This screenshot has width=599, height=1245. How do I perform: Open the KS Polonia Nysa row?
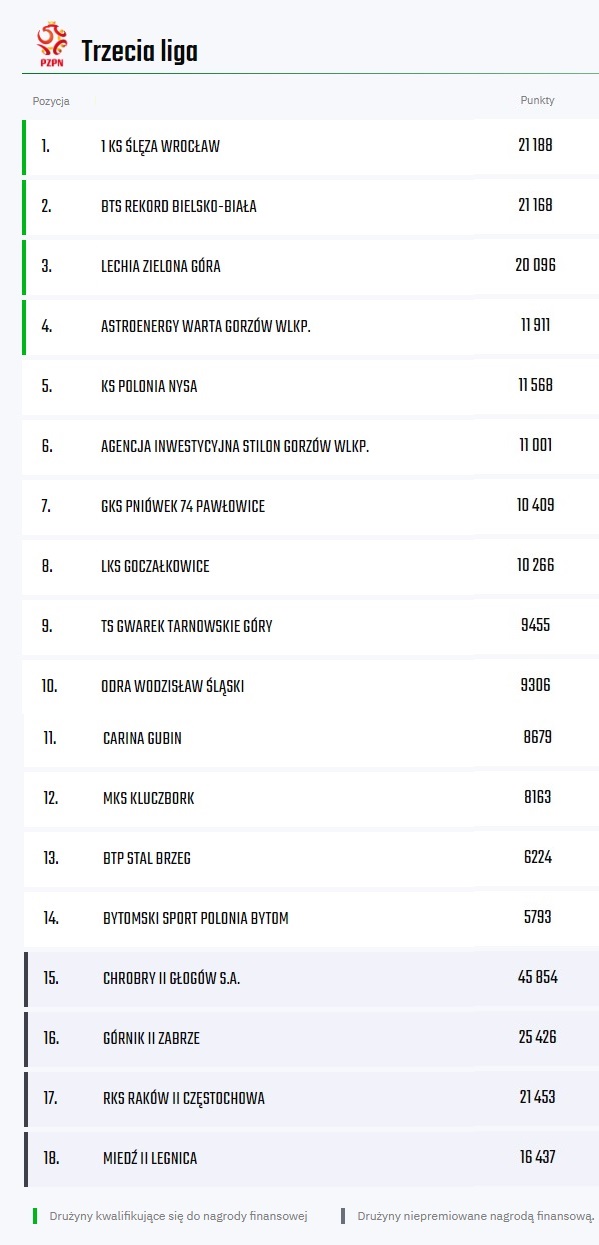[310, 386]
